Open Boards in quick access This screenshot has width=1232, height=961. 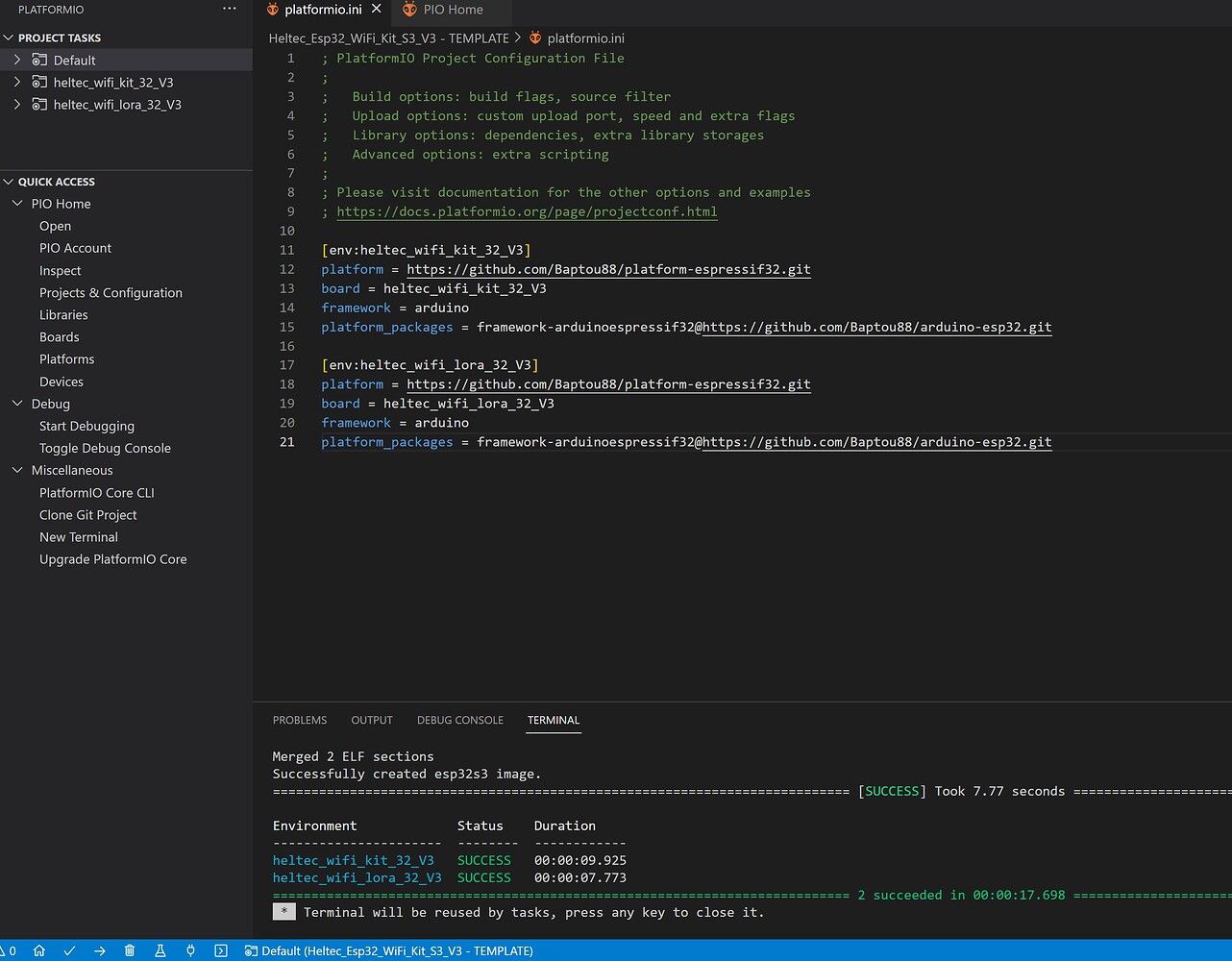59,337
